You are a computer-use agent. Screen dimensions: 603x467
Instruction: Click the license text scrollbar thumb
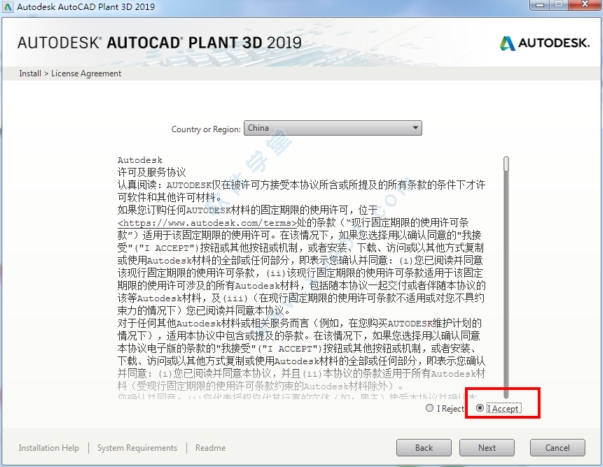click(506, 163)
